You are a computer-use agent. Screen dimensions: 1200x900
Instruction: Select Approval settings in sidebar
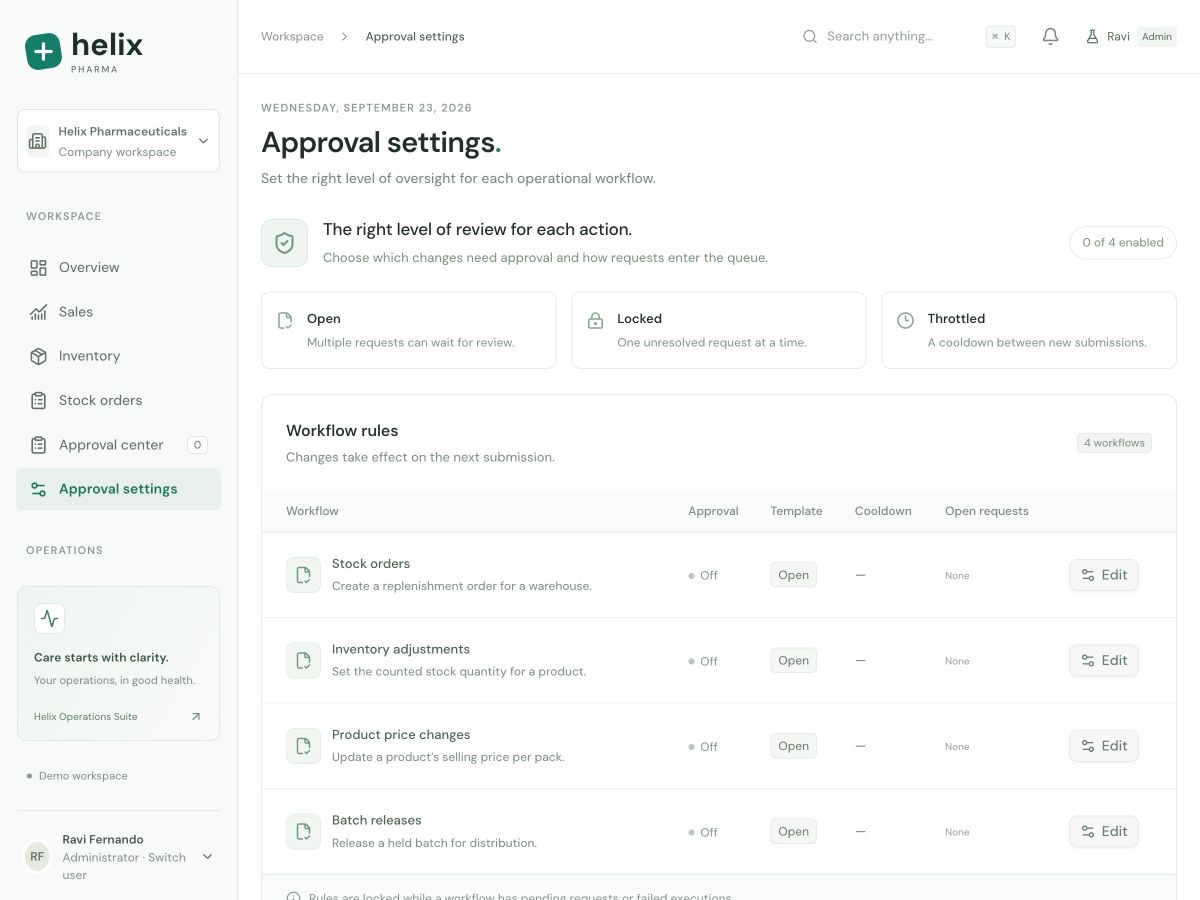(118, 489)
